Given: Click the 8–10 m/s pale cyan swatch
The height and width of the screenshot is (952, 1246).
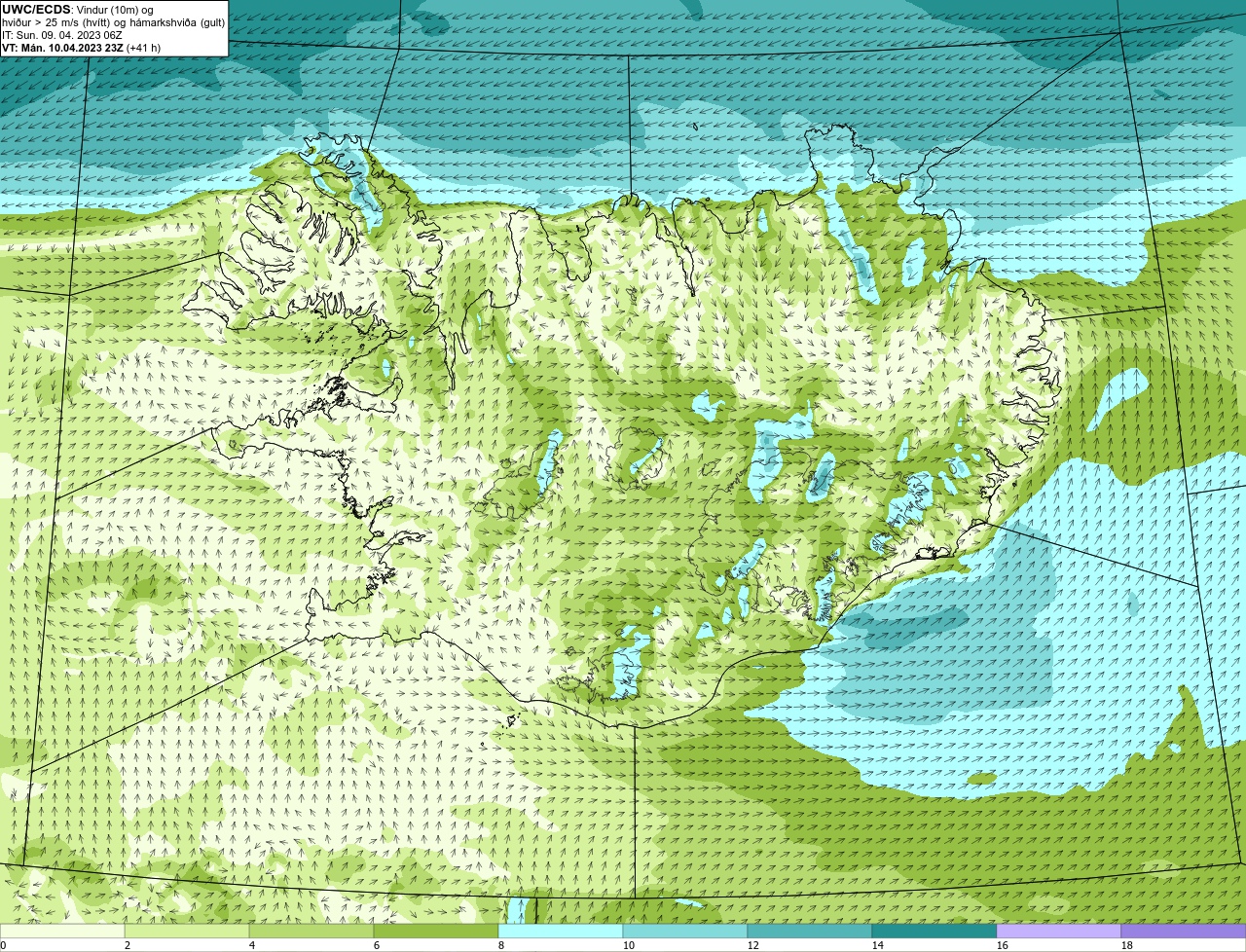Looking at the screenshot, I should 561,931.
